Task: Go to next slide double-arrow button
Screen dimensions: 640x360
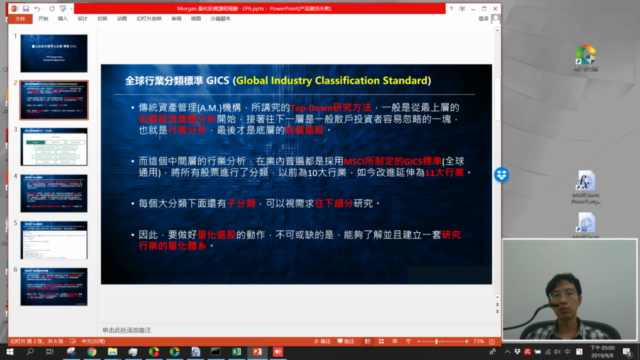Action: tap(497, 311)
